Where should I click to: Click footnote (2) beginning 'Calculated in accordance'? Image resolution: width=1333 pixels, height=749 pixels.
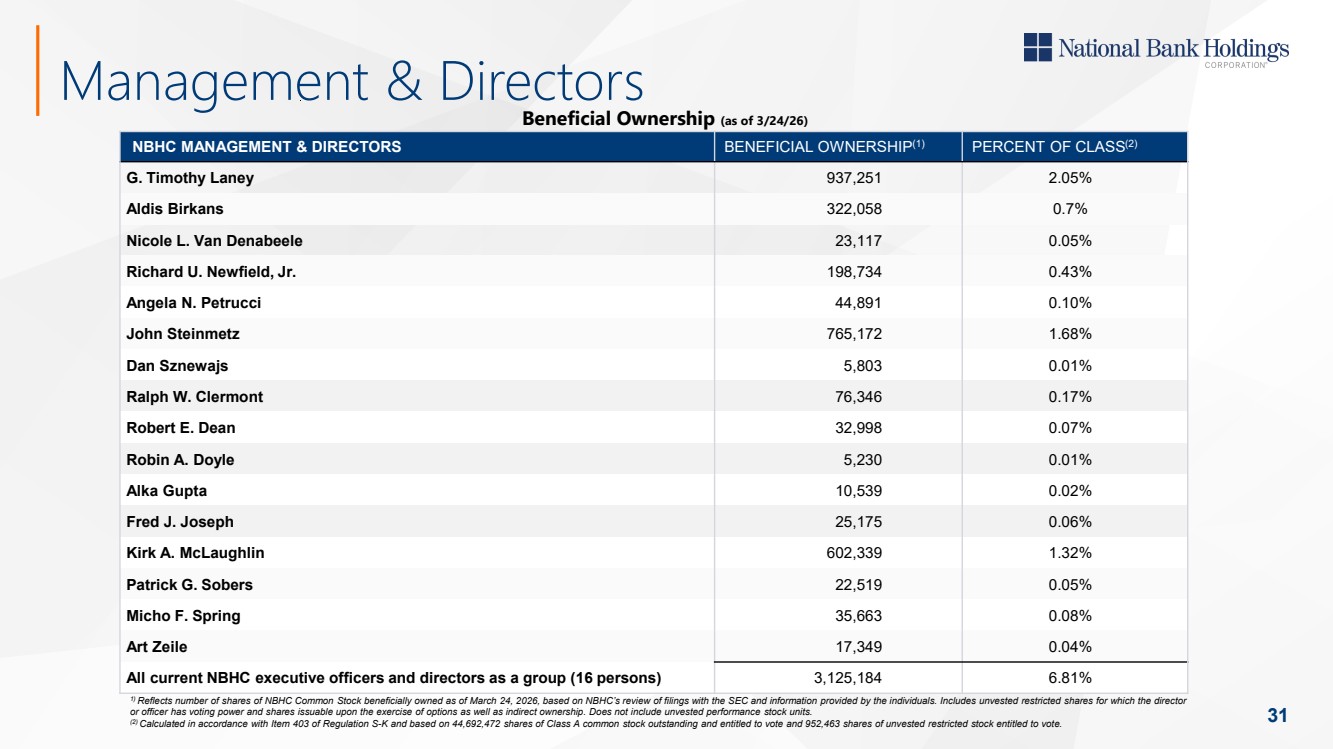tap(596, 724)
